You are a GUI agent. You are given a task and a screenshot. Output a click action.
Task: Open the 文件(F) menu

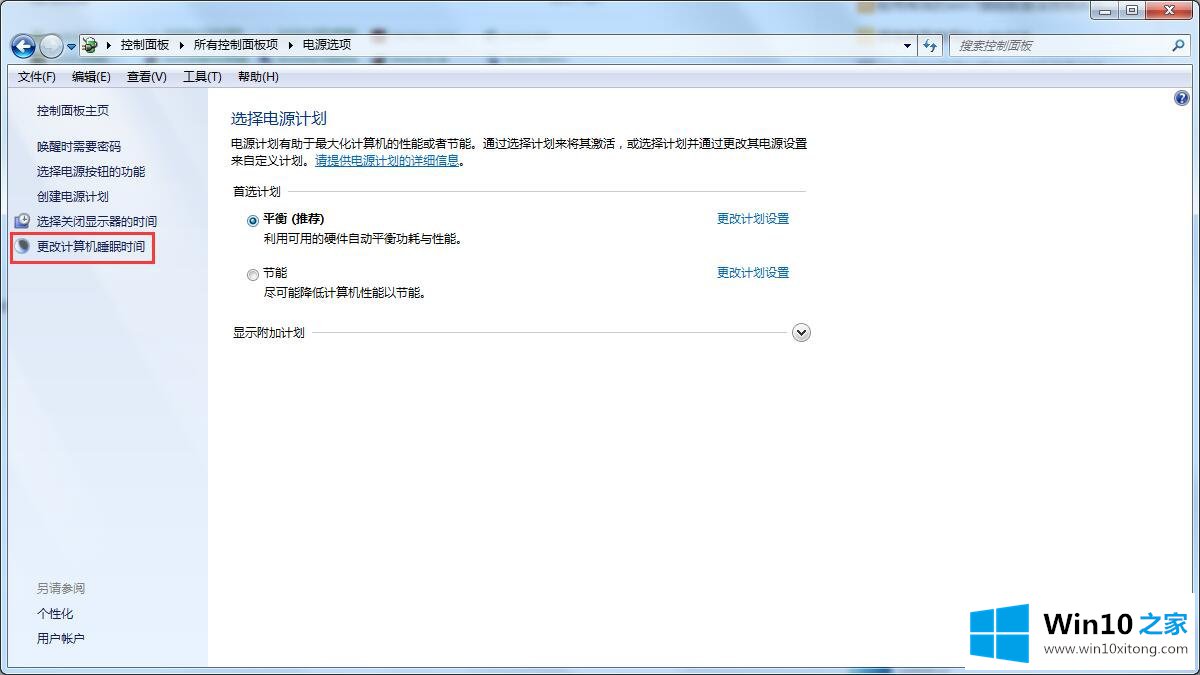point(37,77)
